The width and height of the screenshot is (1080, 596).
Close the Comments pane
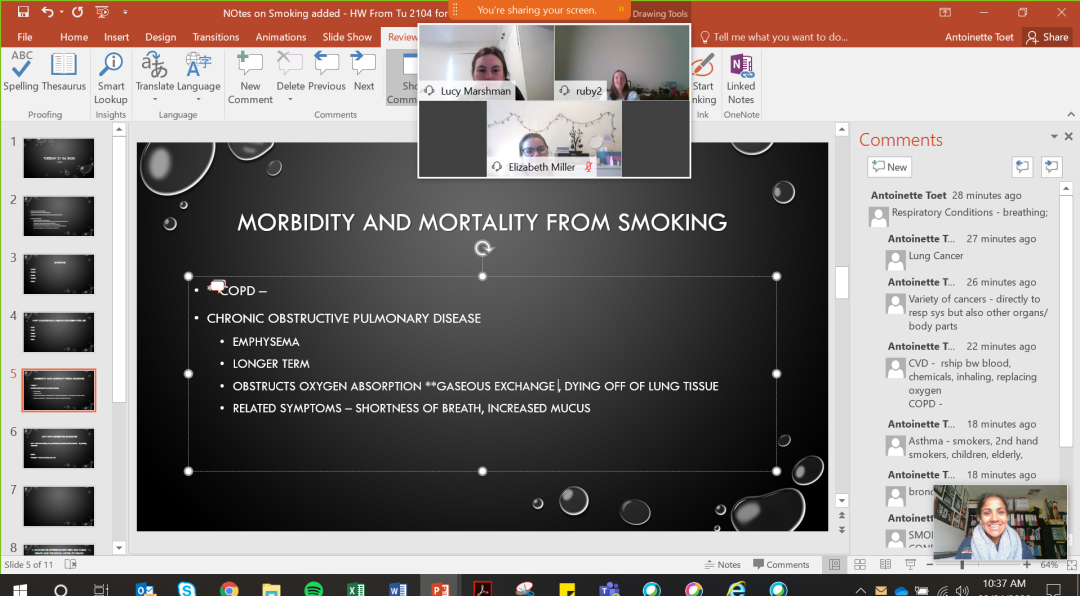click(x=1068, y=136)
